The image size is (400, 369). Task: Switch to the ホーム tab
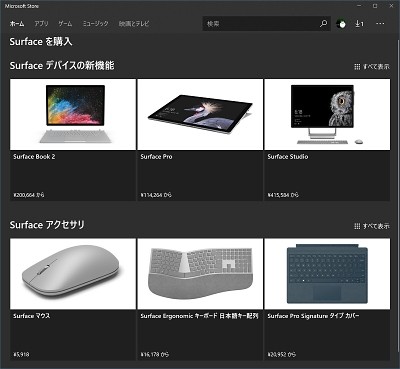pos(17,24)
